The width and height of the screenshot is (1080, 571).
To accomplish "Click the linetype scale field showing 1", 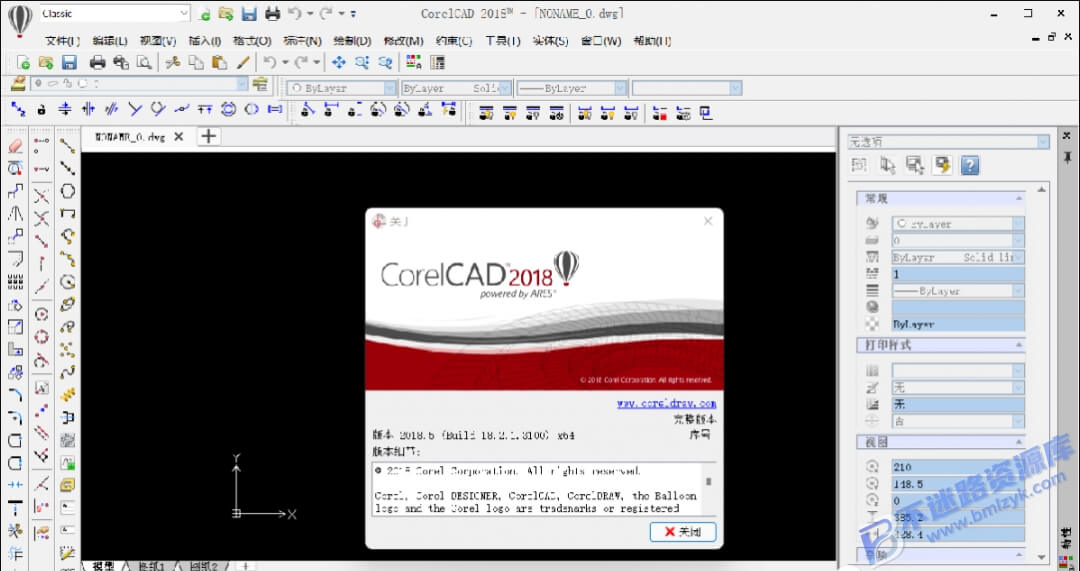I will tap(958, 274).
